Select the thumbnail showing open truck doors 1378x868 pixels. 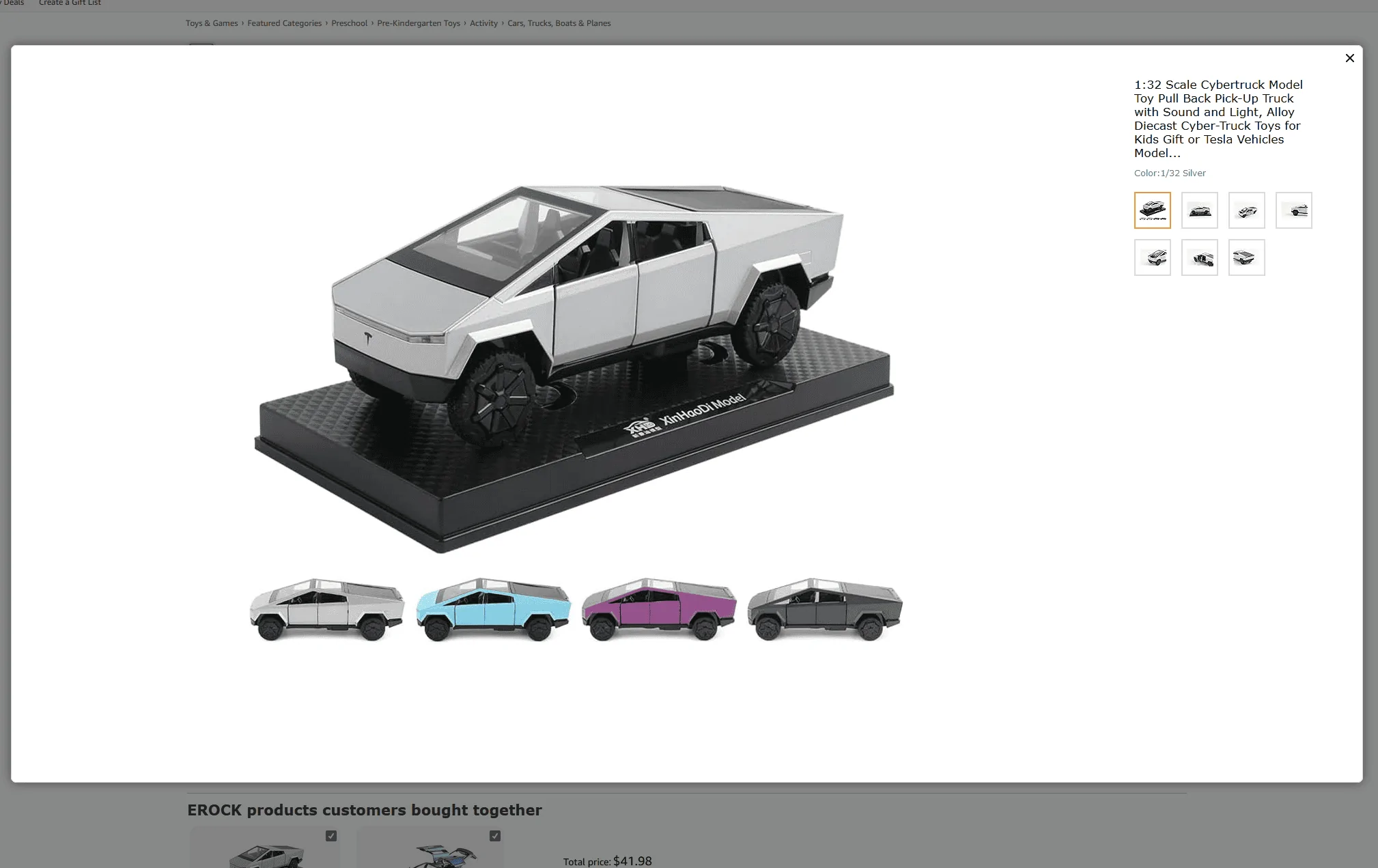pyautogui.click(x=1199, y=257)
